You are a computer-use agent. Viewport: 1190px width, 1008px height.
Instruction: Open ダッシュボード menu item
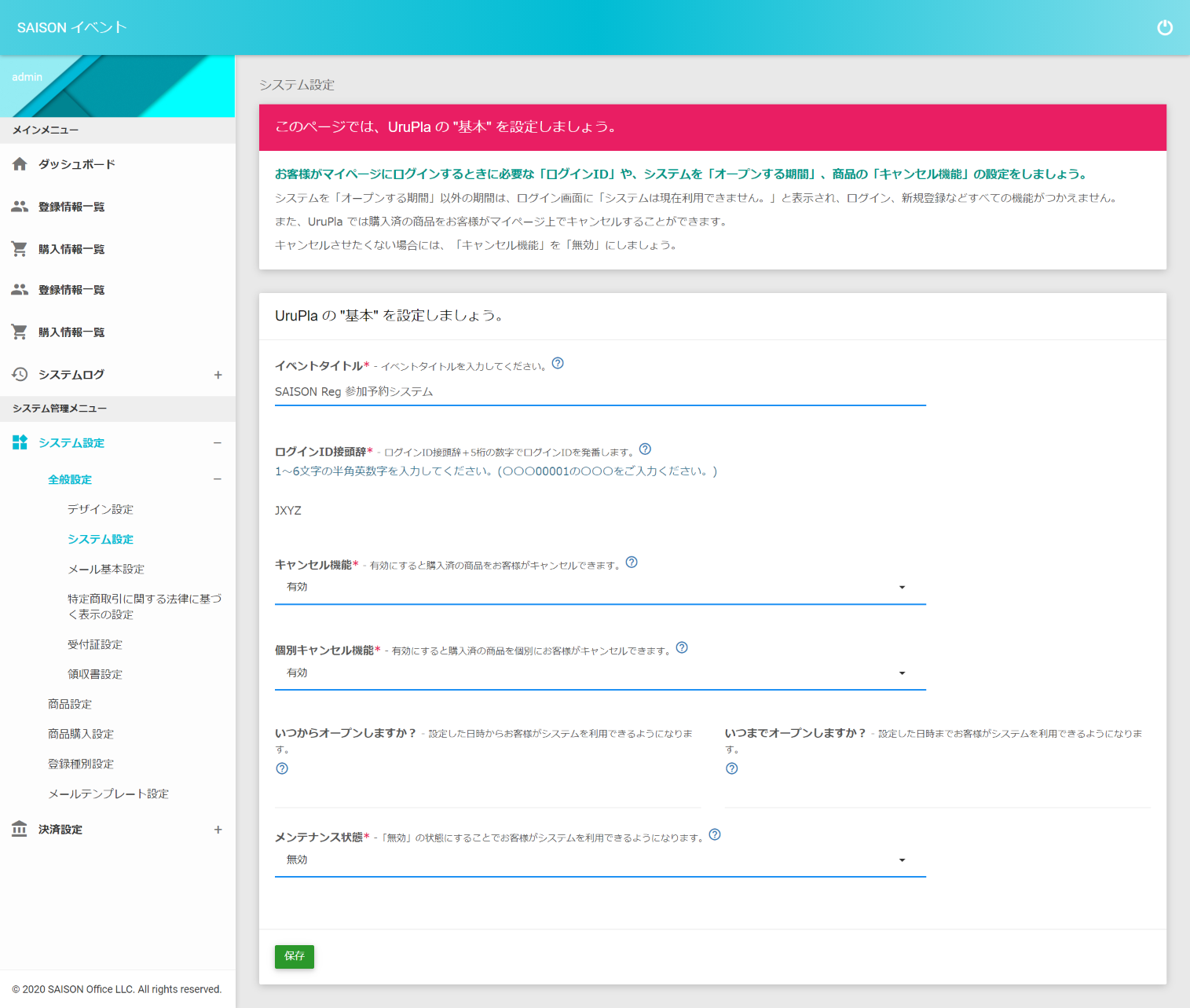pyautogui.click(x=77, y=164)
